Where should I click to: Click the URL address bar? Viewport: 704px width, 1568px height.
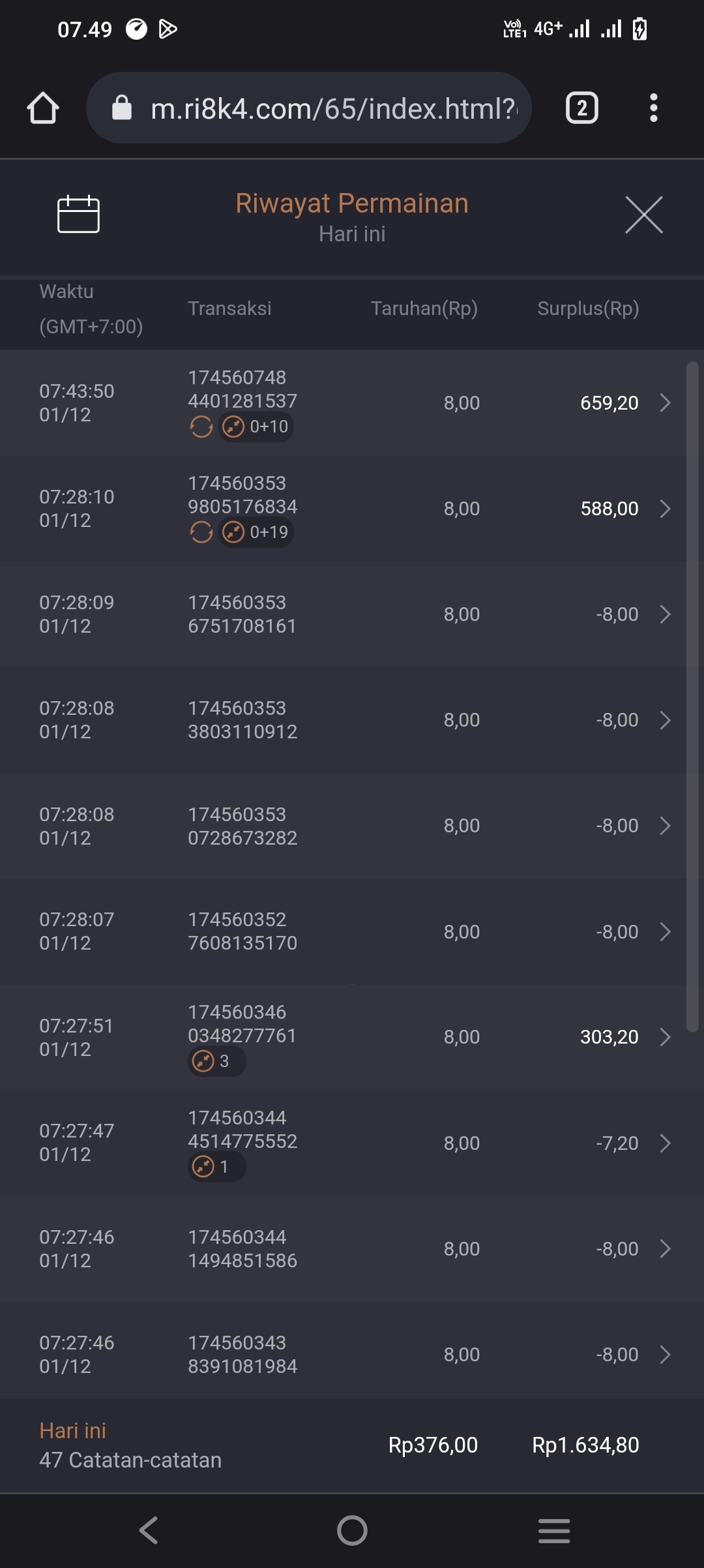332,108
